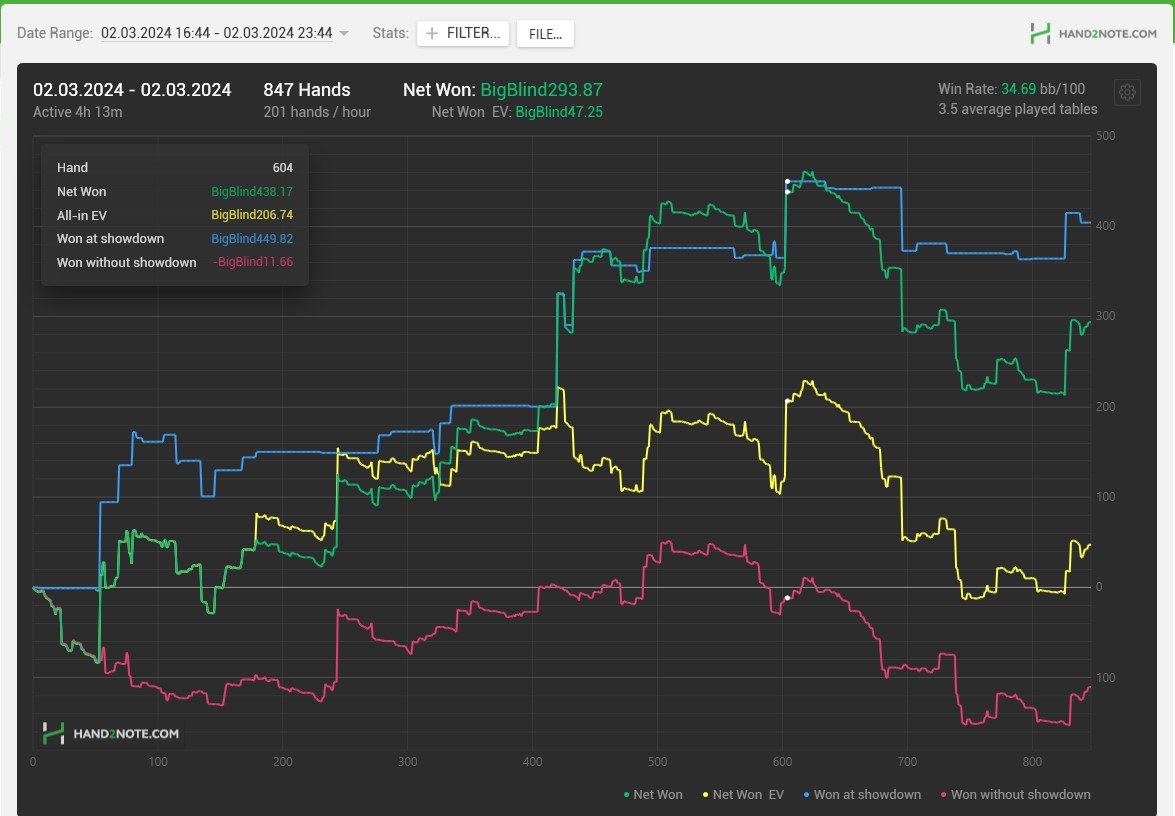This screenshot has width=1175, height=816.
Task: Toggle the Won at showdown legend entry
Action: point(862,794)
